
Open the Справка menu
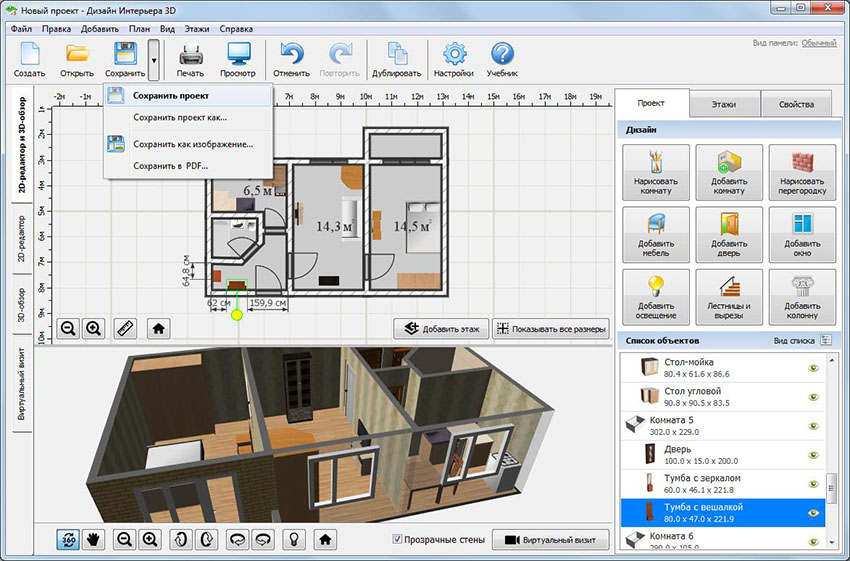(236, 29)
